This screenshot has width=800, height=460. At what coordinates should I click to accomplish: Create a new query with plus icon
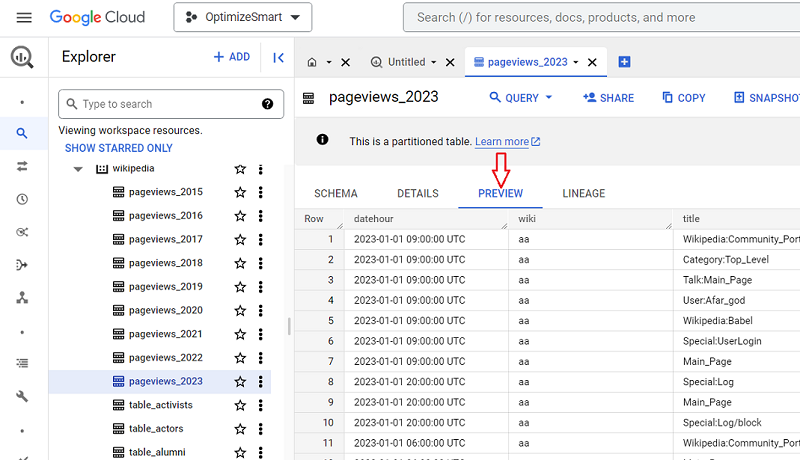624,62
